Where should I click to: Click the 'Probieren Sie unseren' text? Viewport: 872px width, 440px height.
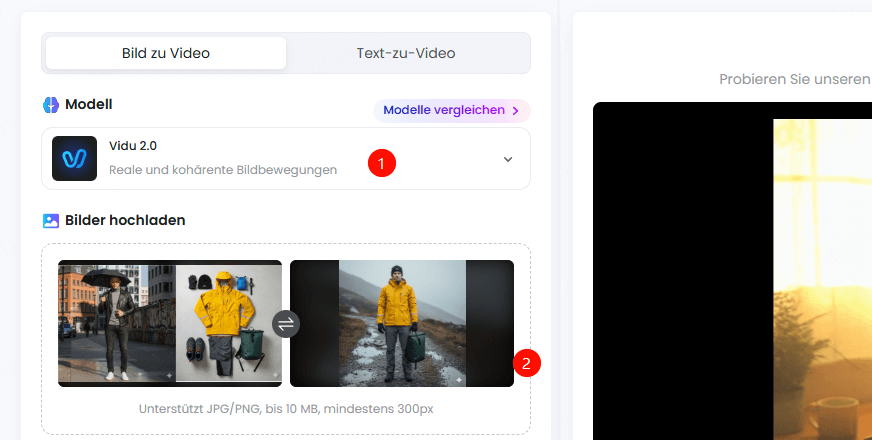pyautogui.click(x=795, y=79)
